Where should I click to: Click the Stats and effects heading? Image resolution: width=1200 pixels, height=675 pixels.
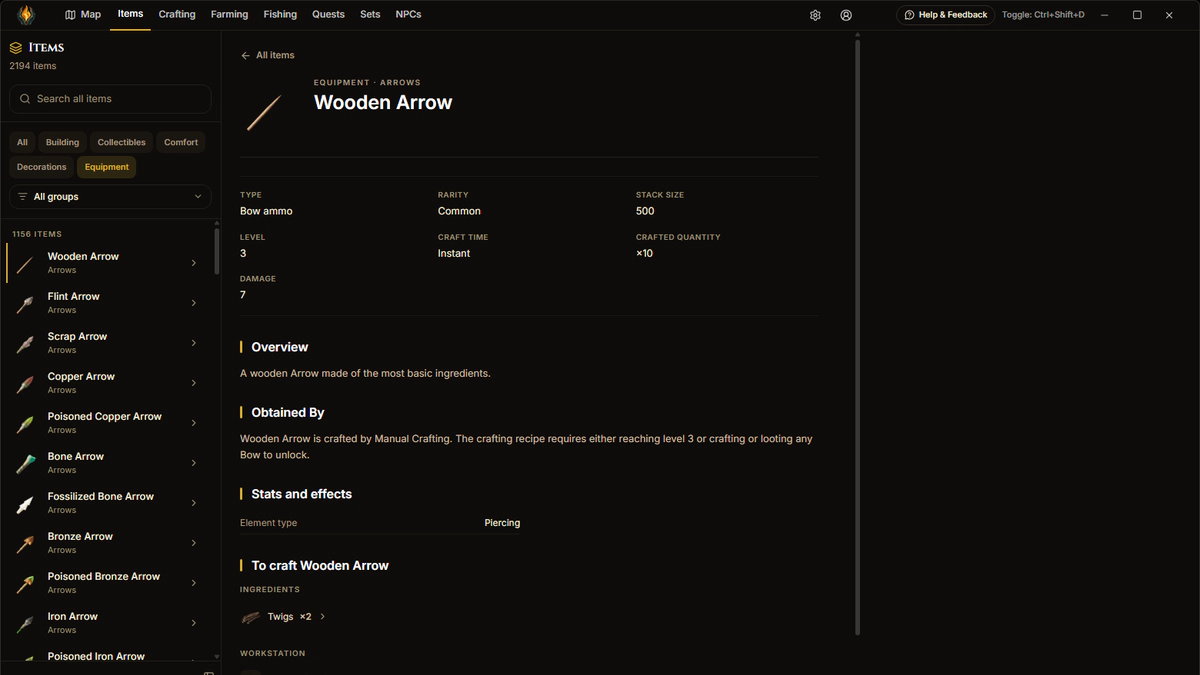click(x=302, y=494)
